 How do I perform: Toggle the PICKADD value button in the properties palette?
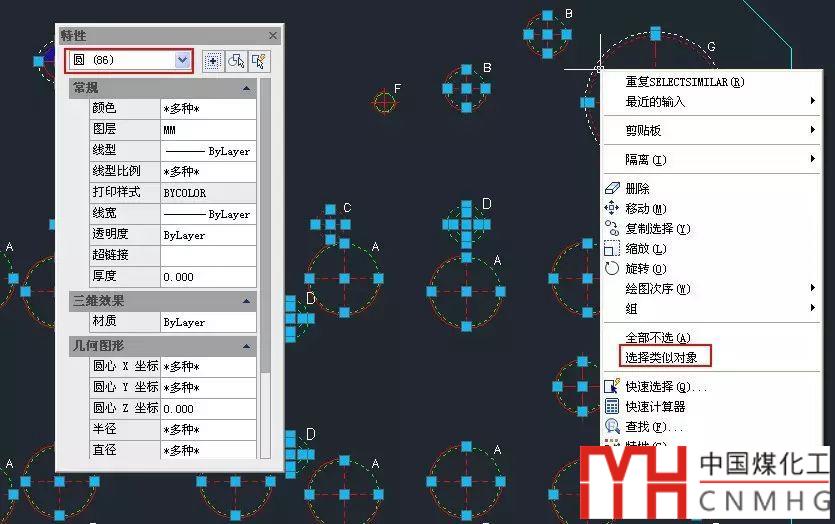(x=212, y=61)
